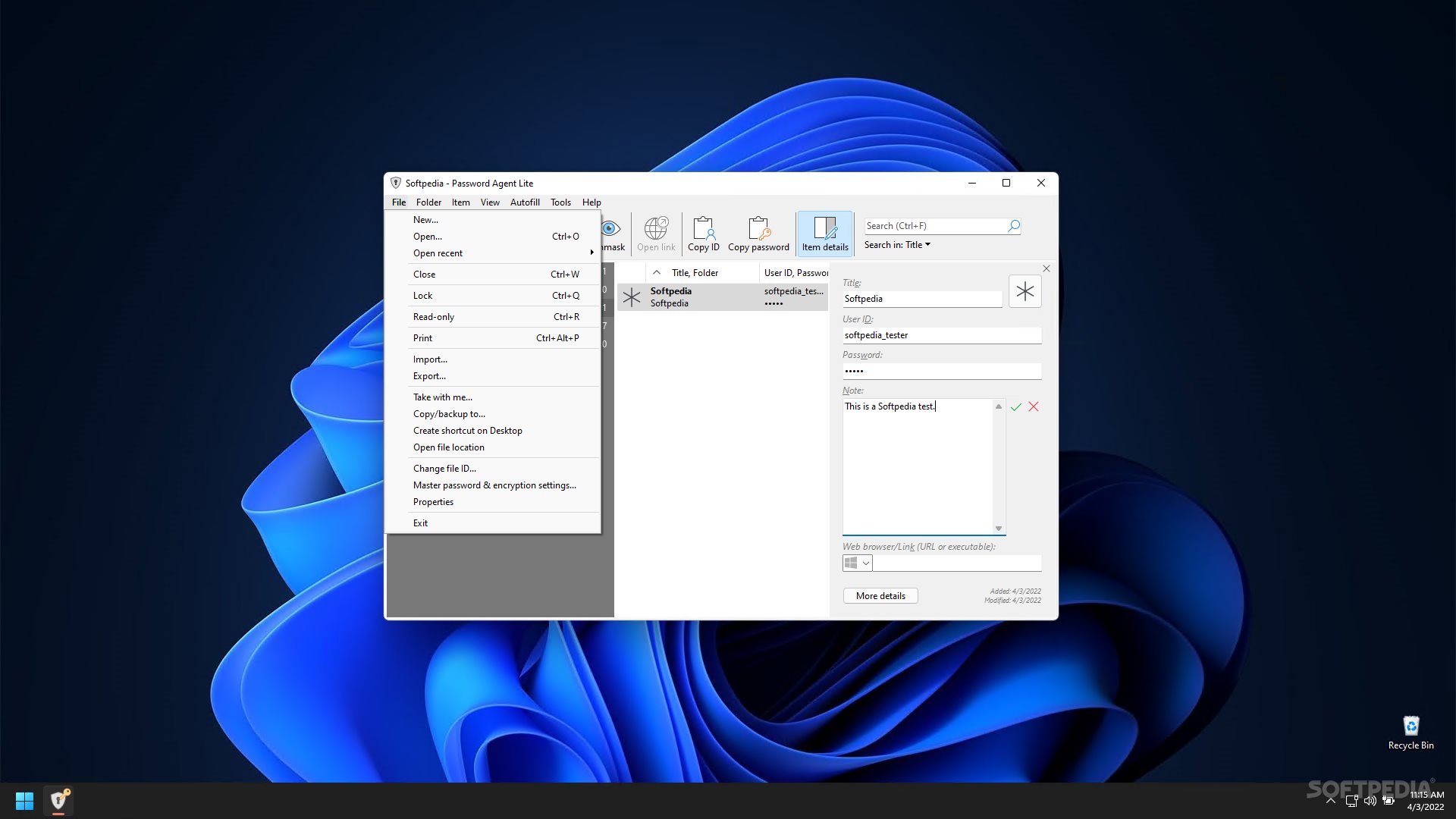Screen dimensions: 1456x819
Task: Confirm note edit with green checkmark
Action: tap(1016, 407)
